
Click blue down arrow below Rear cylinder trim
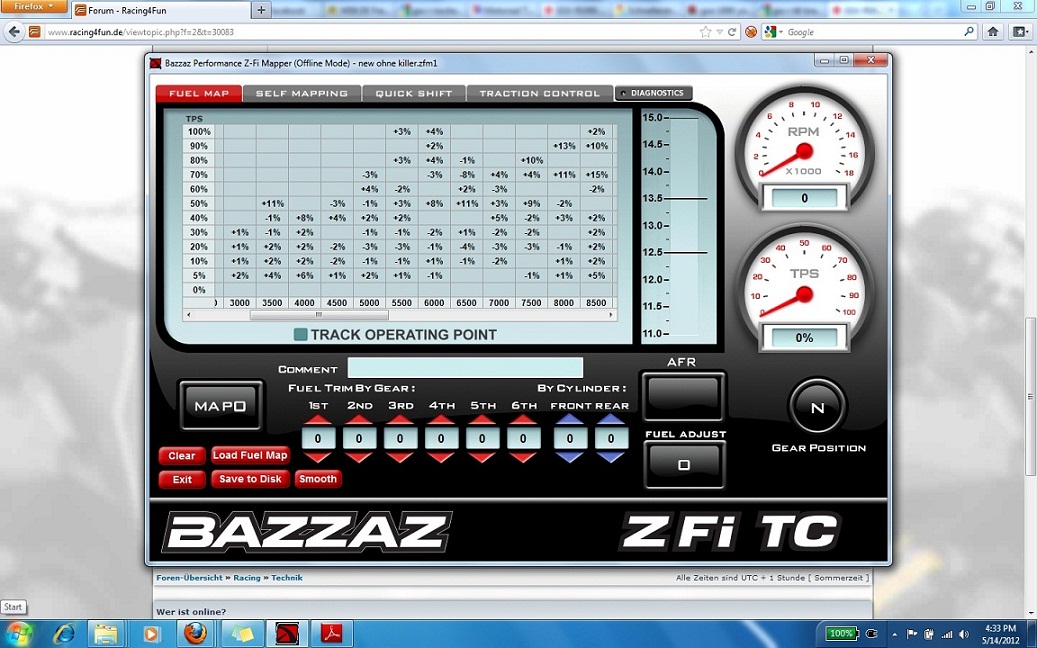(609, 457)
